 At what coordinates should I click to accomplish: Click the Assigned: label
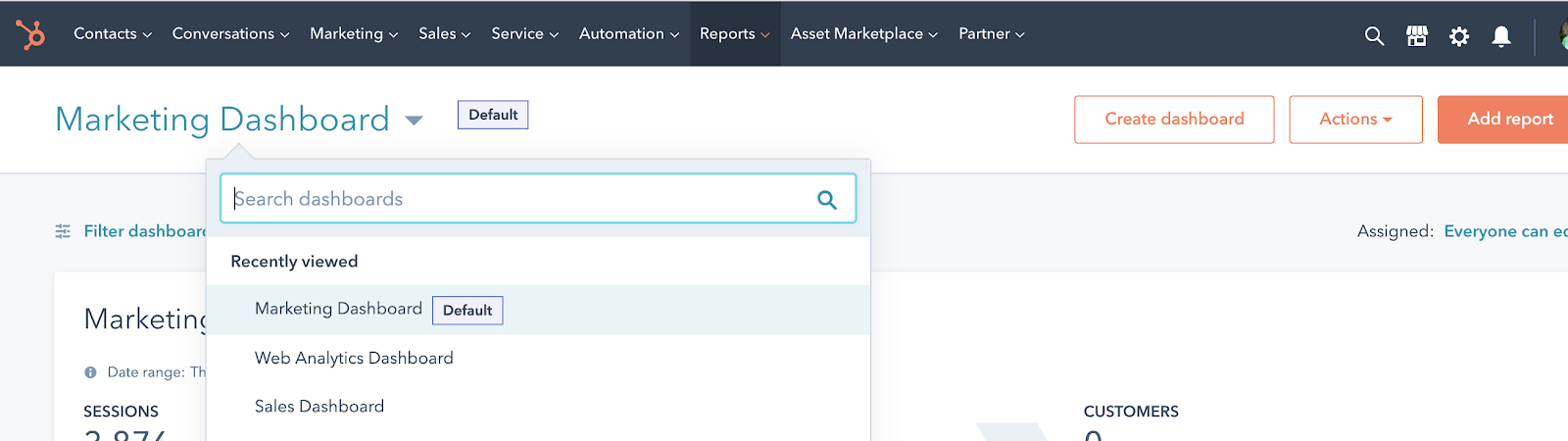coord(1396,231)
